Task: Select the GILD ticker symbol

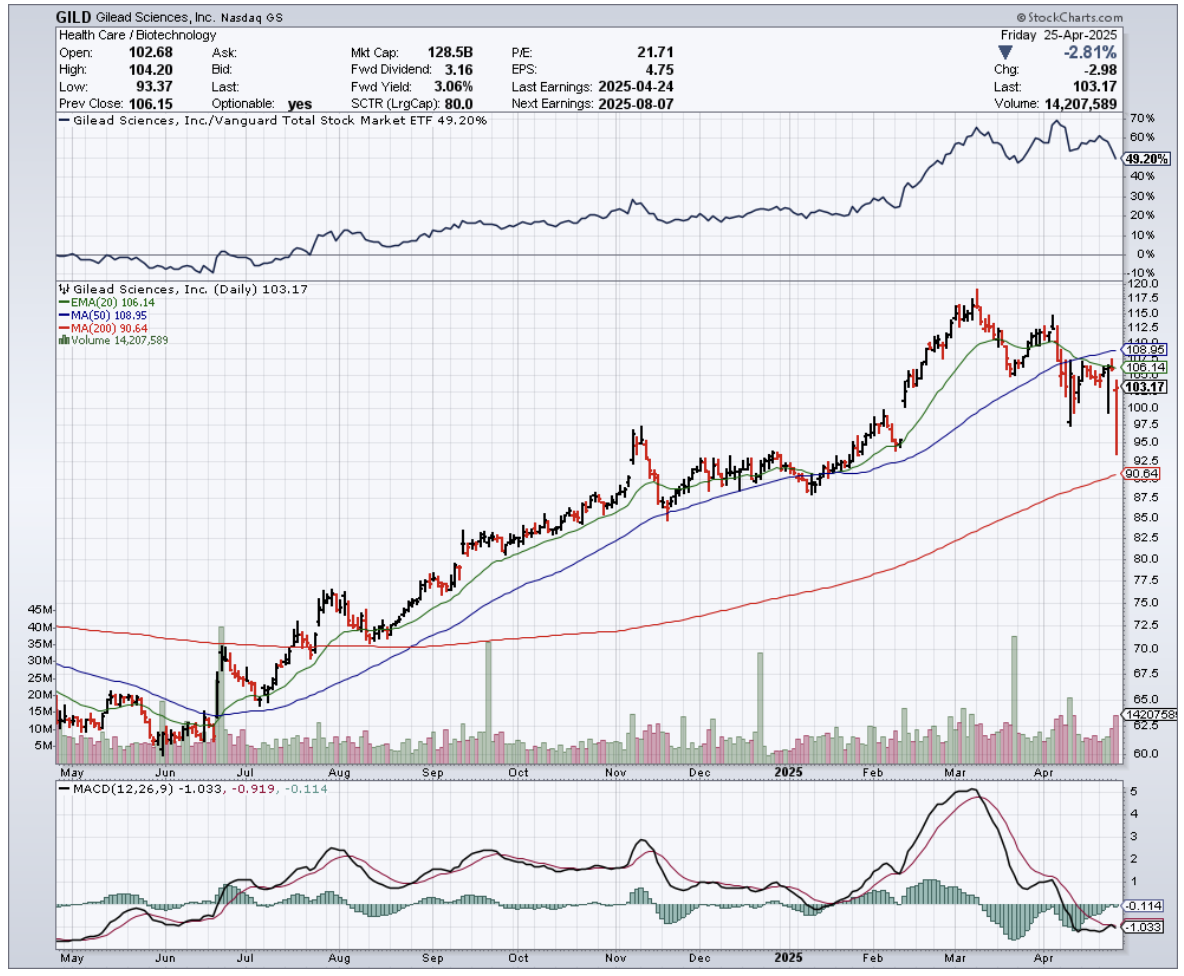Action: pos(76,17)
